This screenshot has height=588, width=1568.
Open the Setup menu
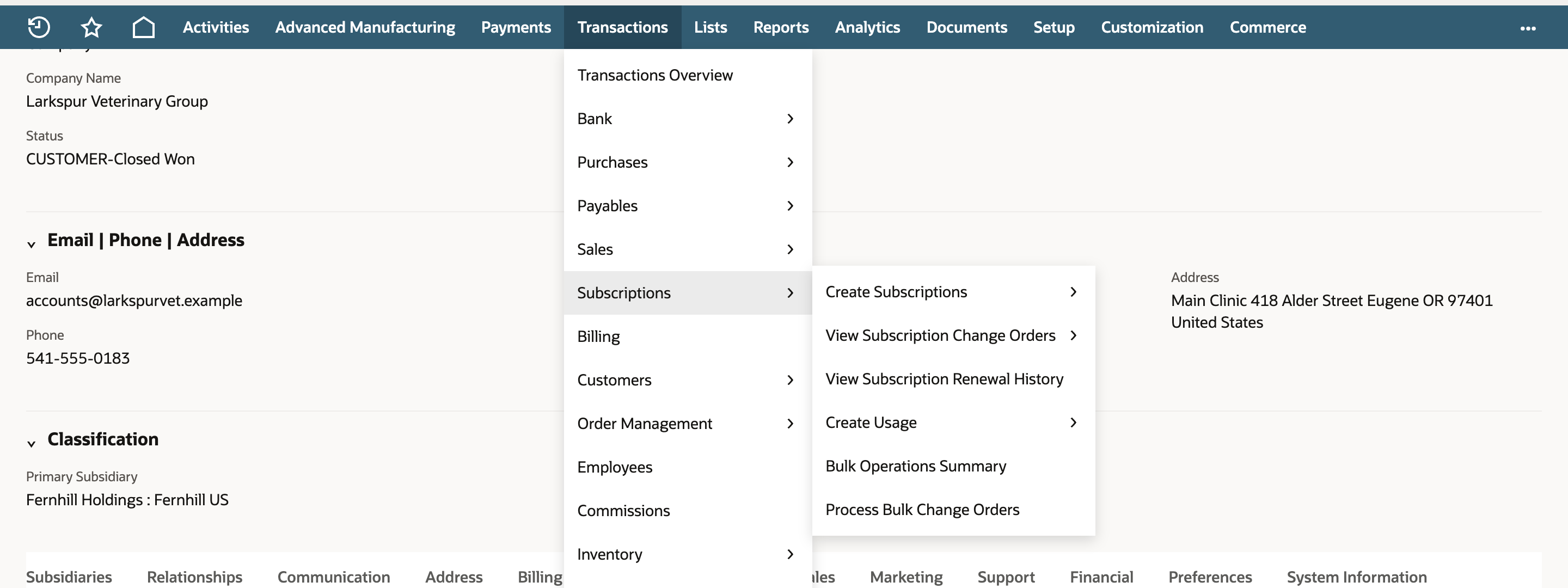pyautogui.click(x=1054, y=27)
